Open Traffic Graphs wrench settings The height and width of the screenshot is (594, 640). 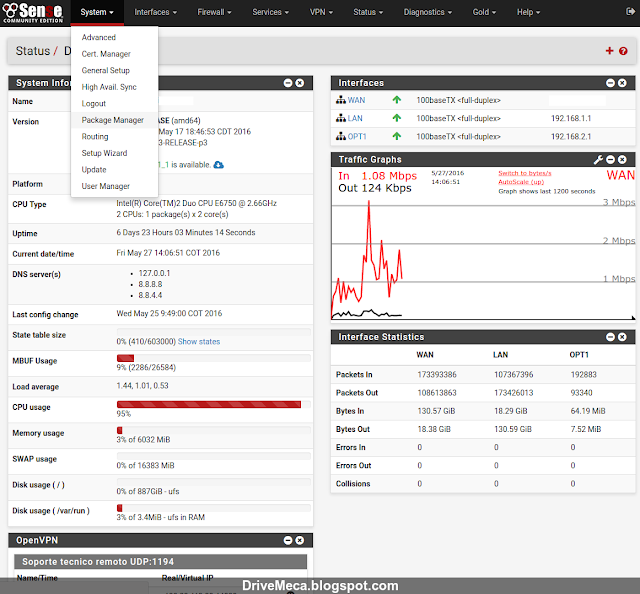tap(598, 160)
